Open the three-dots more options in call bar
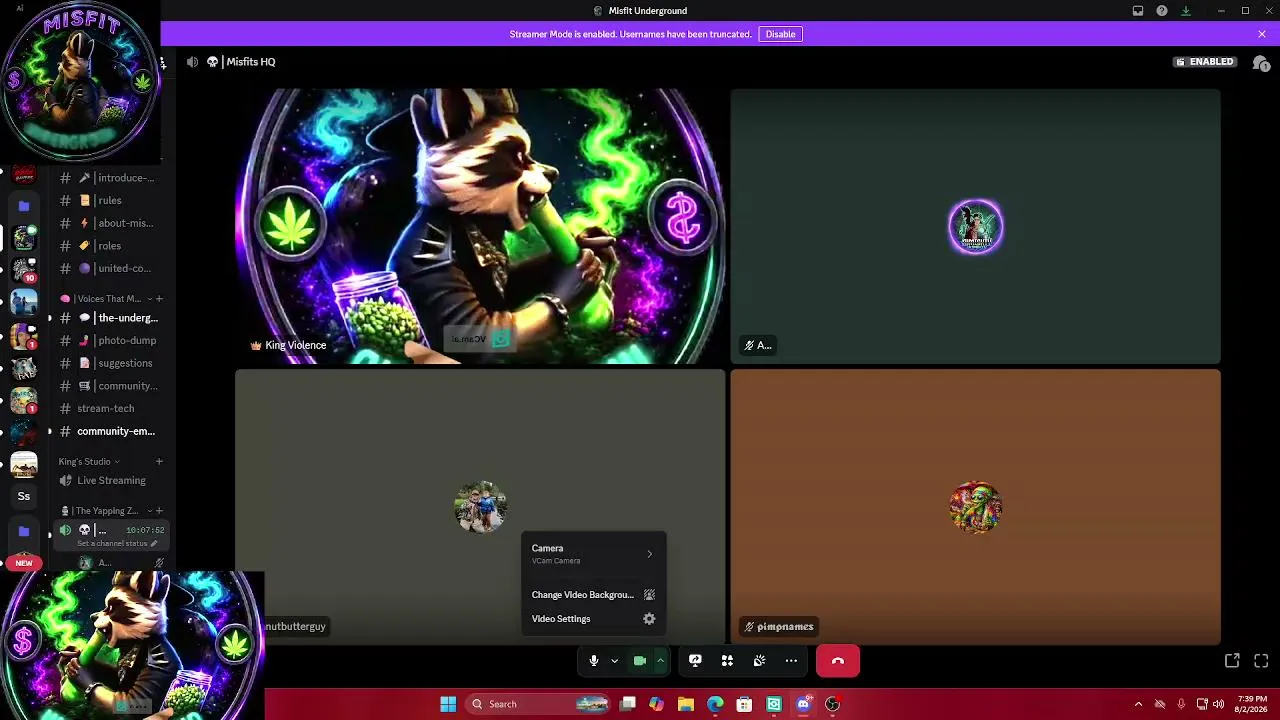Viewport: 1280px width, 720px height. [791, 661]
